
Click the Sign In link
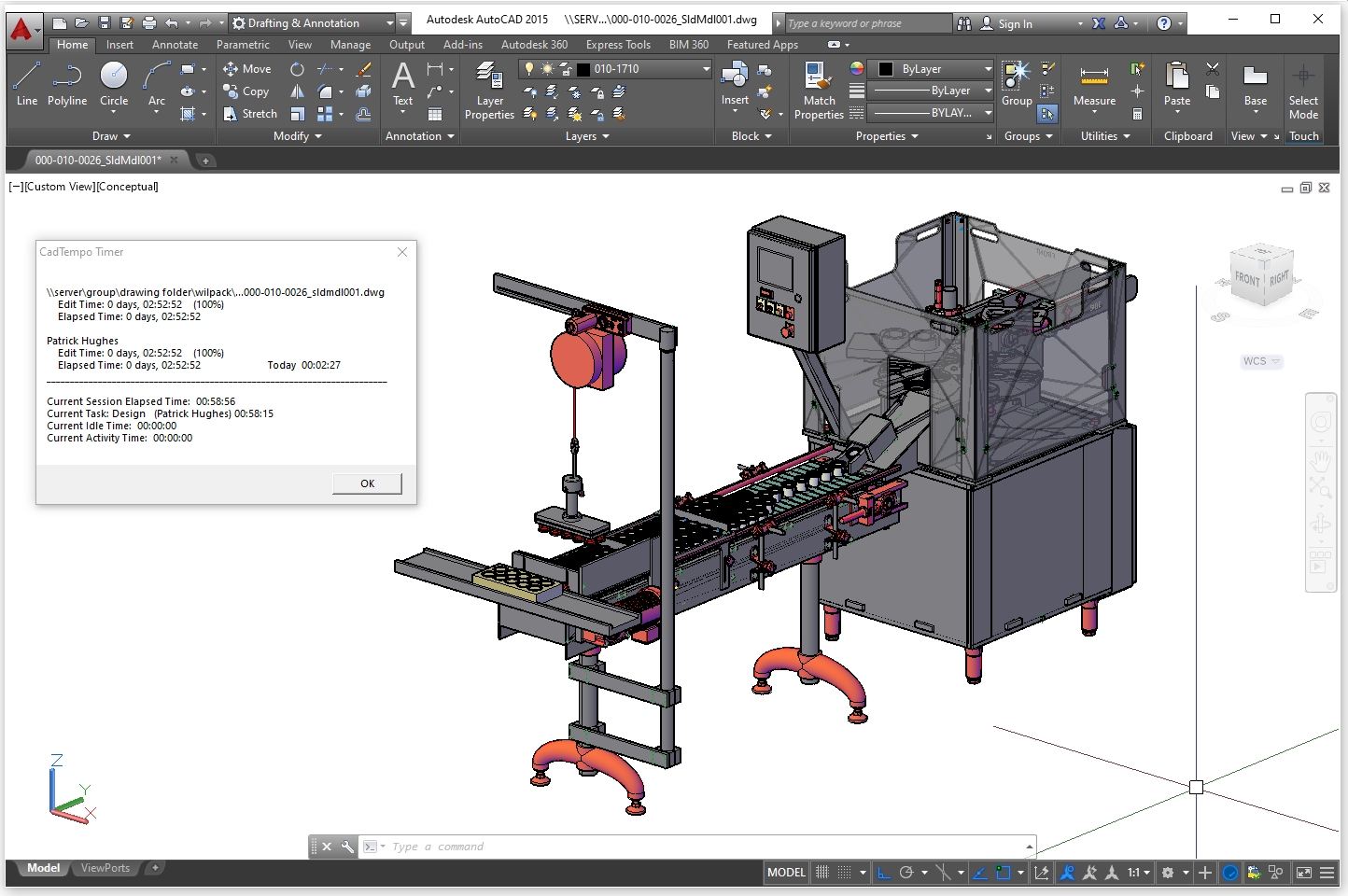click(1015, 23)
